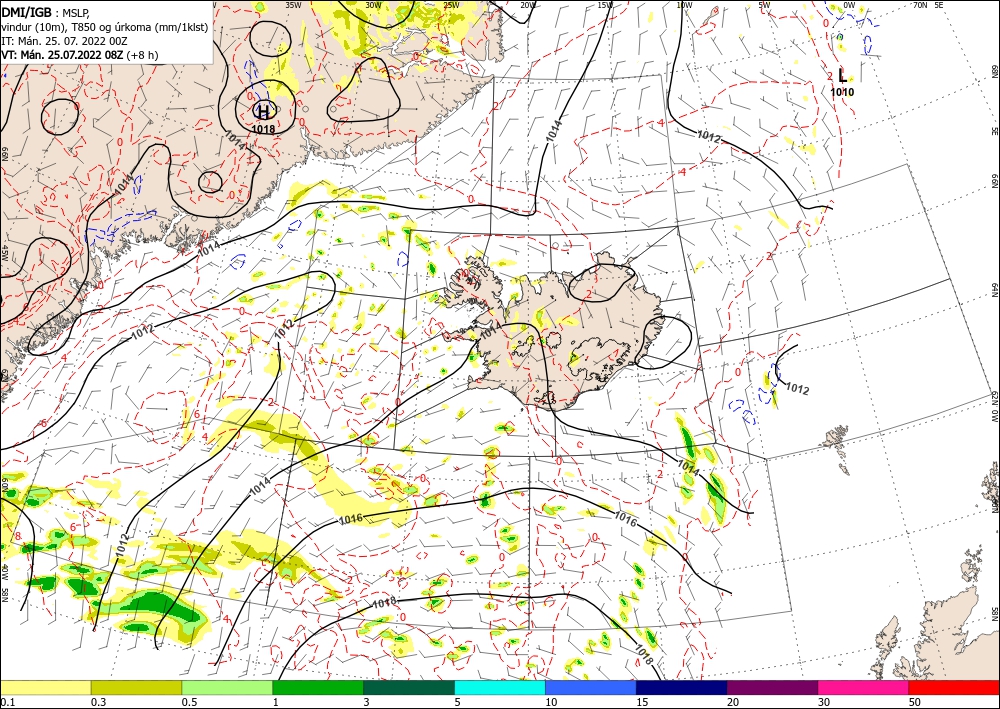The width and height of the screenshot is (1000, 709).
Task: Click the 'DMI/IGB : MSLP,' title text
Action: pyautogui.click(x=45, y=11)
